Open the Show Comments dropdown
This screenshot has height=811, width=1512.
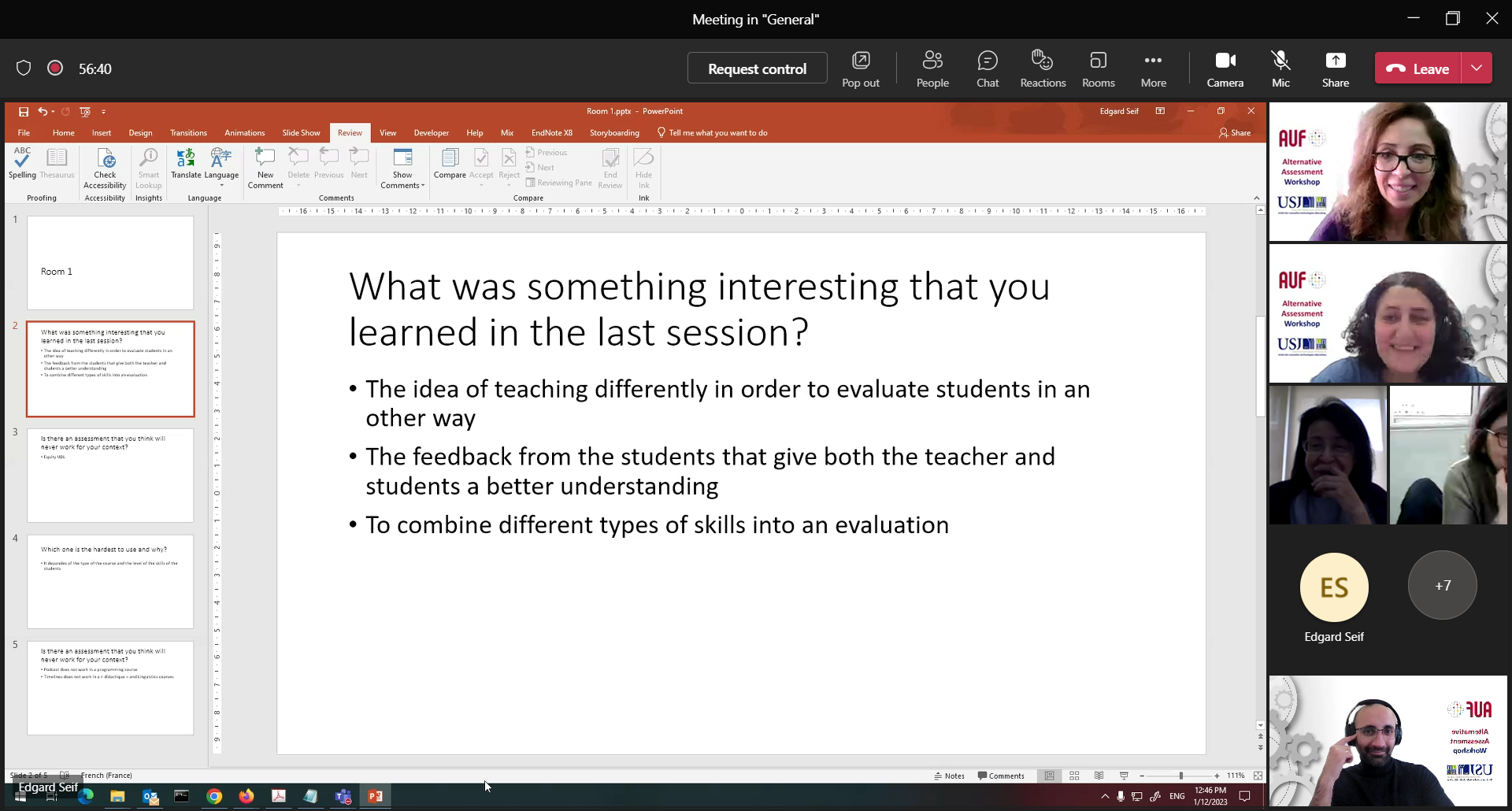(x=402, y=168)
